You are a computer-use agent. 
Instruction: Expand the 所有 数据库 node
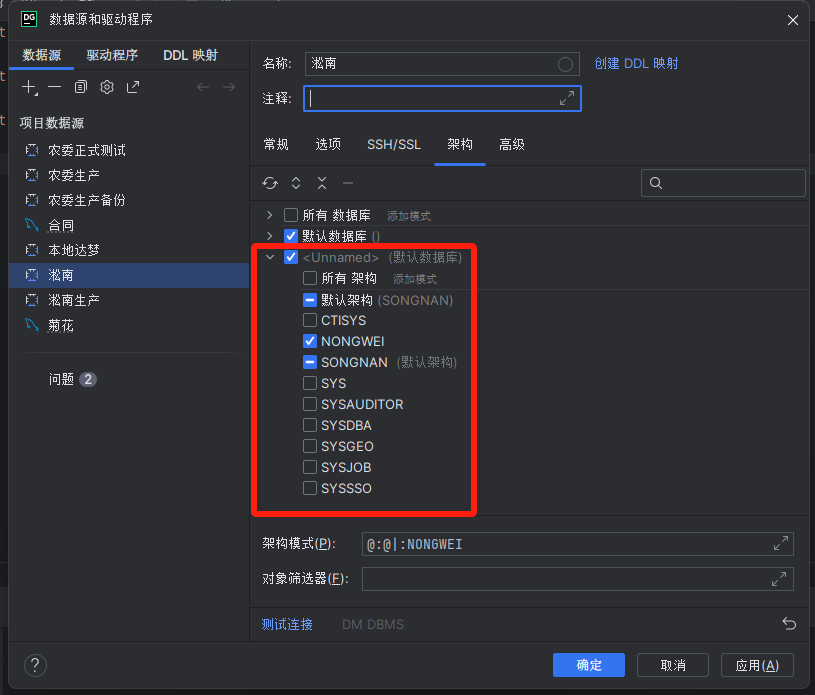[271, 215]
